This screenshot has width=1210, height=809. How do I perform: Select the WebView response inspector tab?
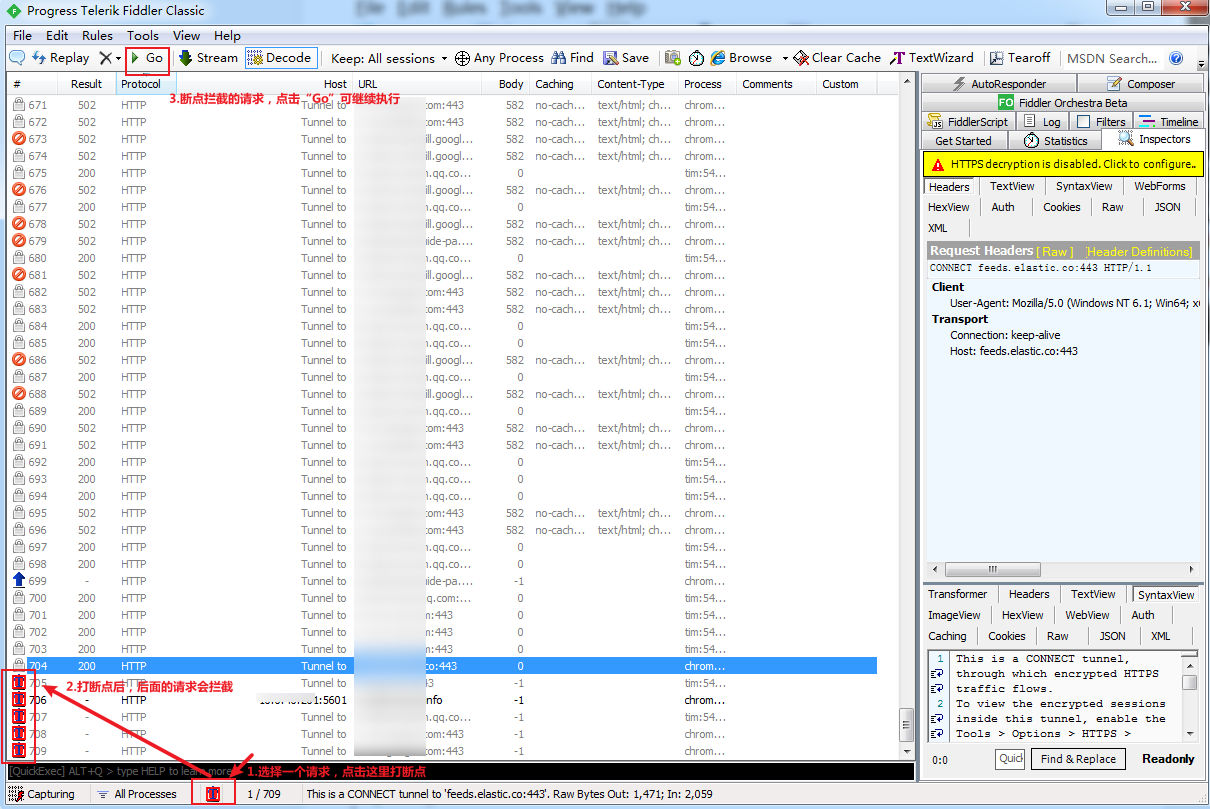(1087, 615)
